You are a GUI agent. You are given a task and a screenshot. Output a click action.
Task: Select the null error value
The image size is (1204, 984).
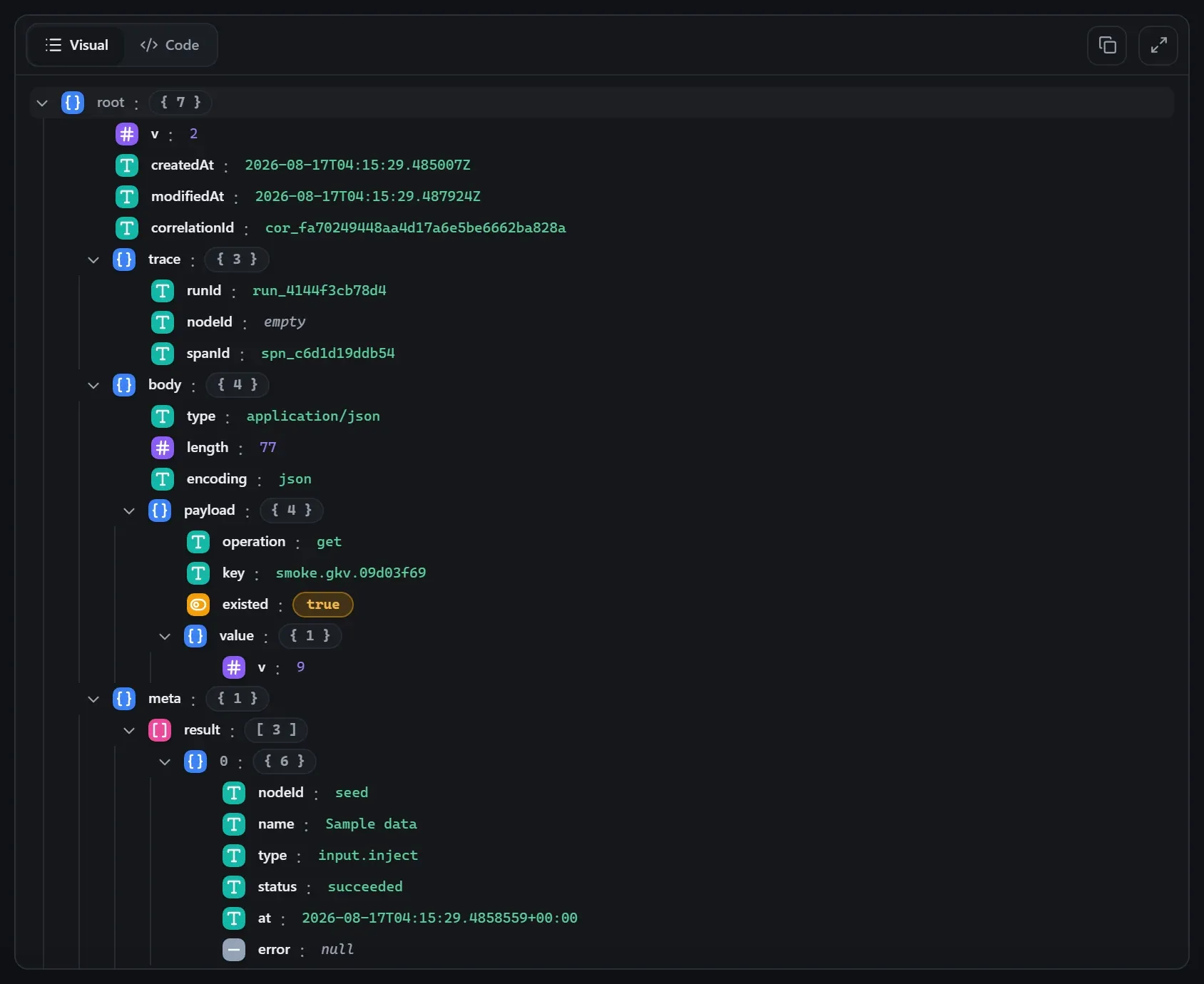337,950
